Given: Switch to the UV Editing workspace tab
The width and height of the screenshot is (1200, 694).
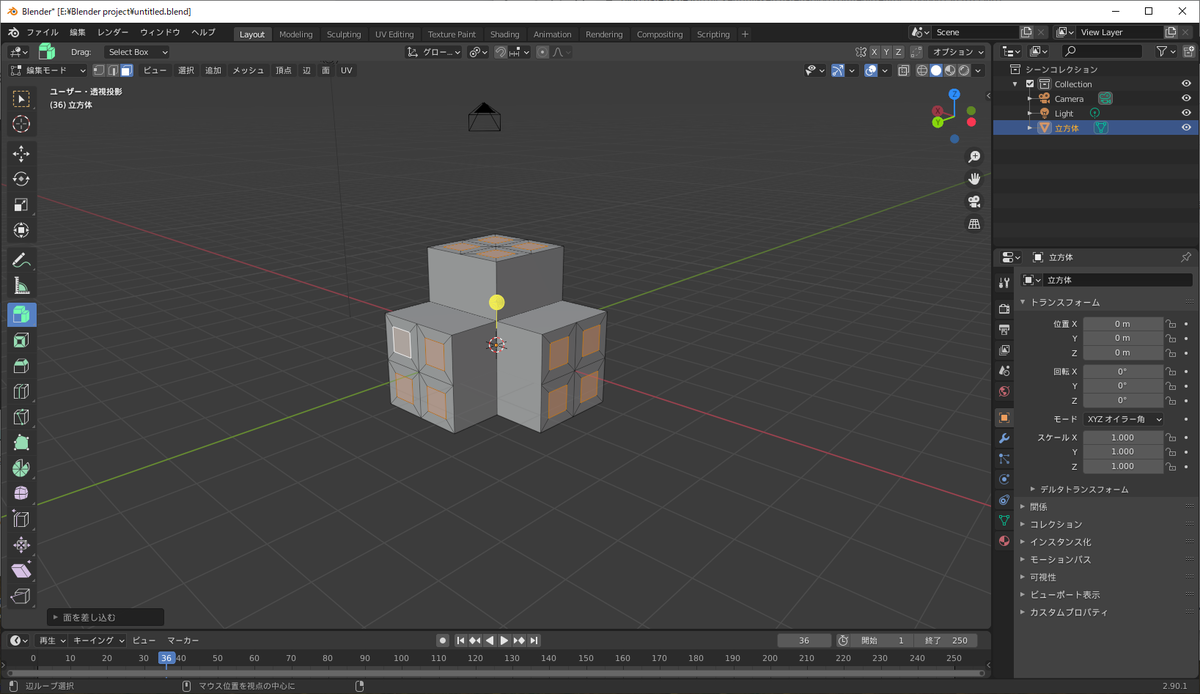Looking at the screenshot, I should [394, 34].
